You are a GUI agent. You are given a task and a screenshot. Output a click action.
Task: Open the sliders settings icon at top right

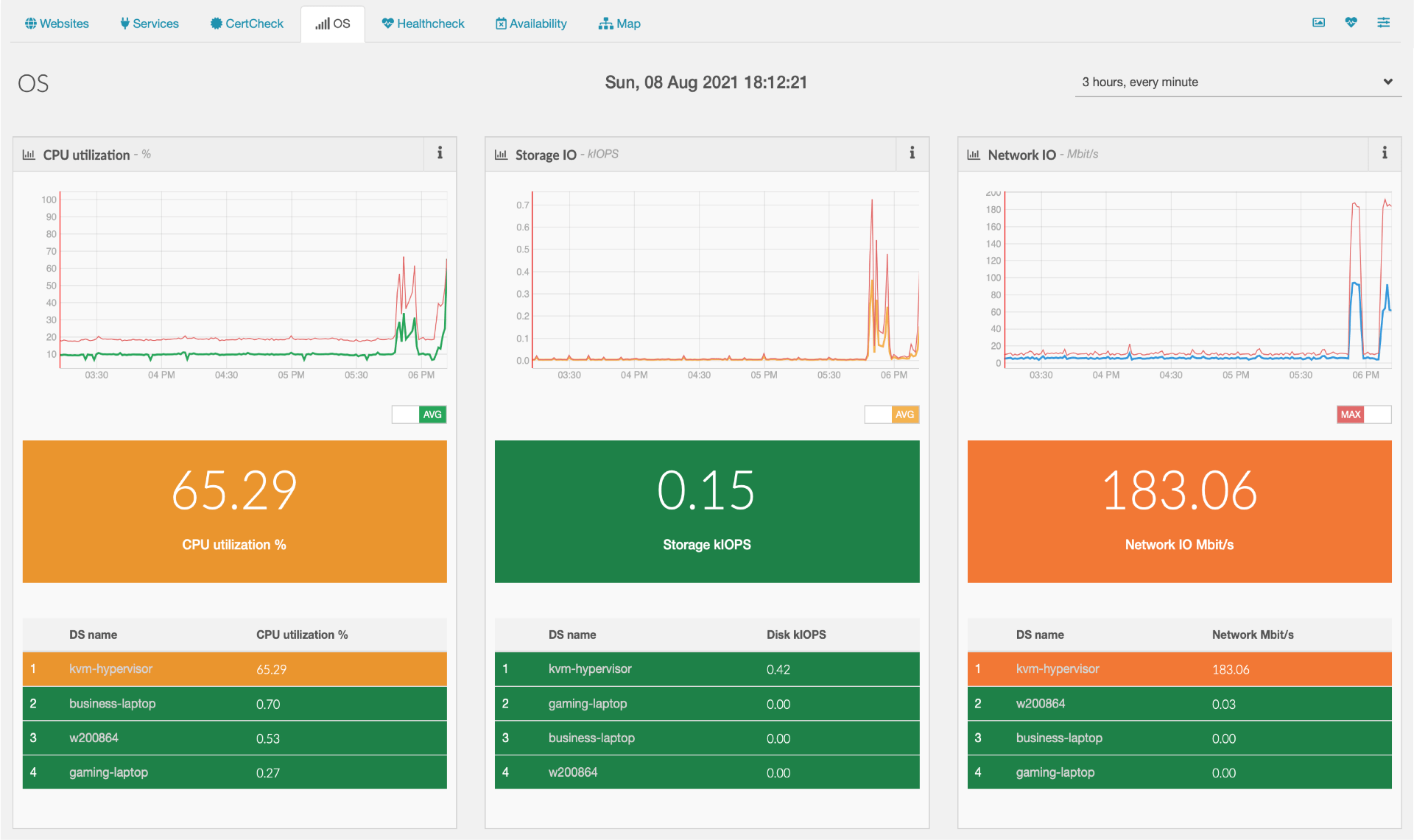1384,23
